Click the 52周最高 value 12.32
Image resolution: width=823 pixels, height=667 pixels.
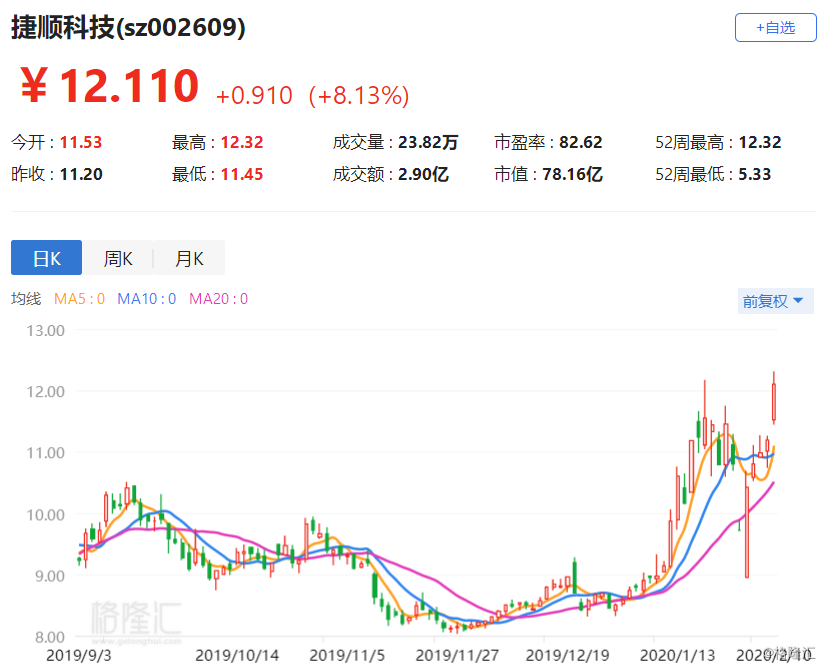tap(759, 142)
